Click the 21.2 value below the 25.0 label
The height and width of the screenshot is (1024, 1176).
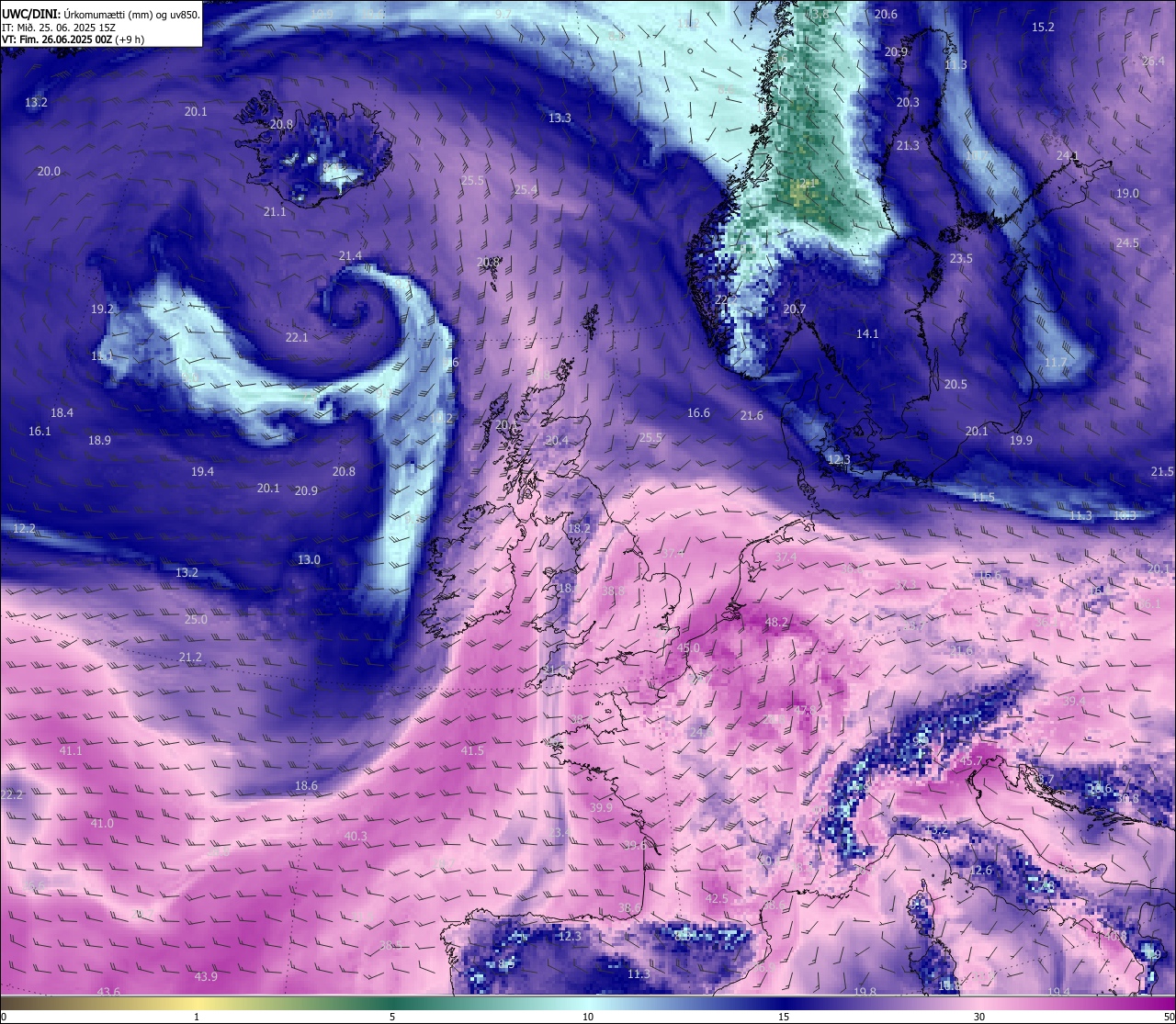(x=190, y=658)
